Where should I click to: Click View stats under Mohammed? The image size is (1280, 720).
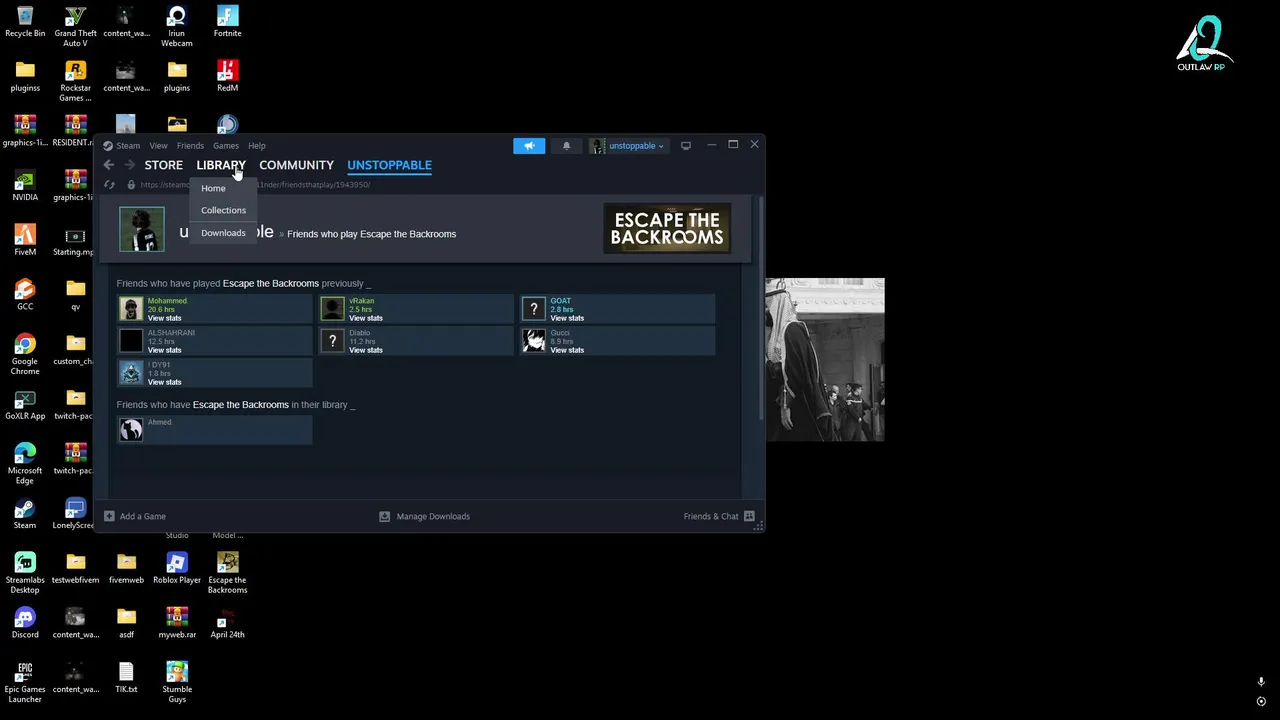(165, 318)
